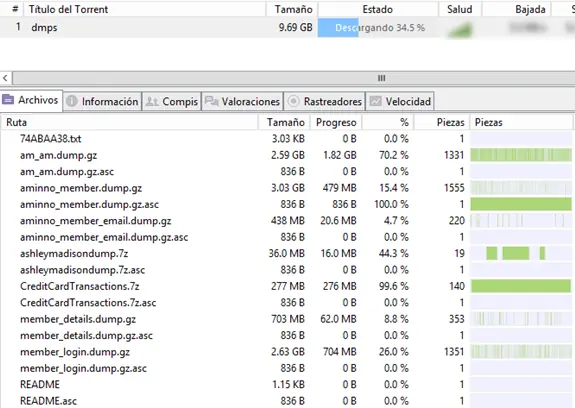Sort files by the % column header
This screenshot has height=408, width=575.
[388, 122]
